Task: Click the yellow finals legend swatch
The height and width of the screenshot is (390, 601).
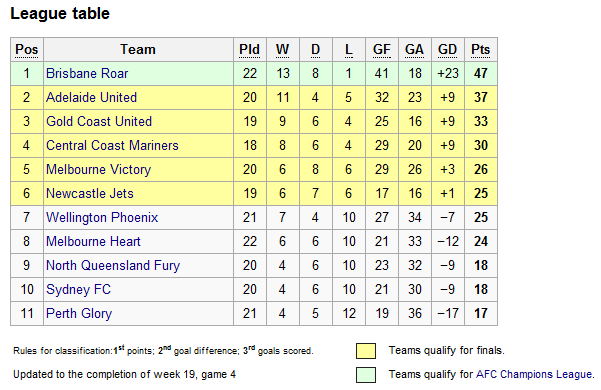Action: pyautogui.click(x=366, y=351)
